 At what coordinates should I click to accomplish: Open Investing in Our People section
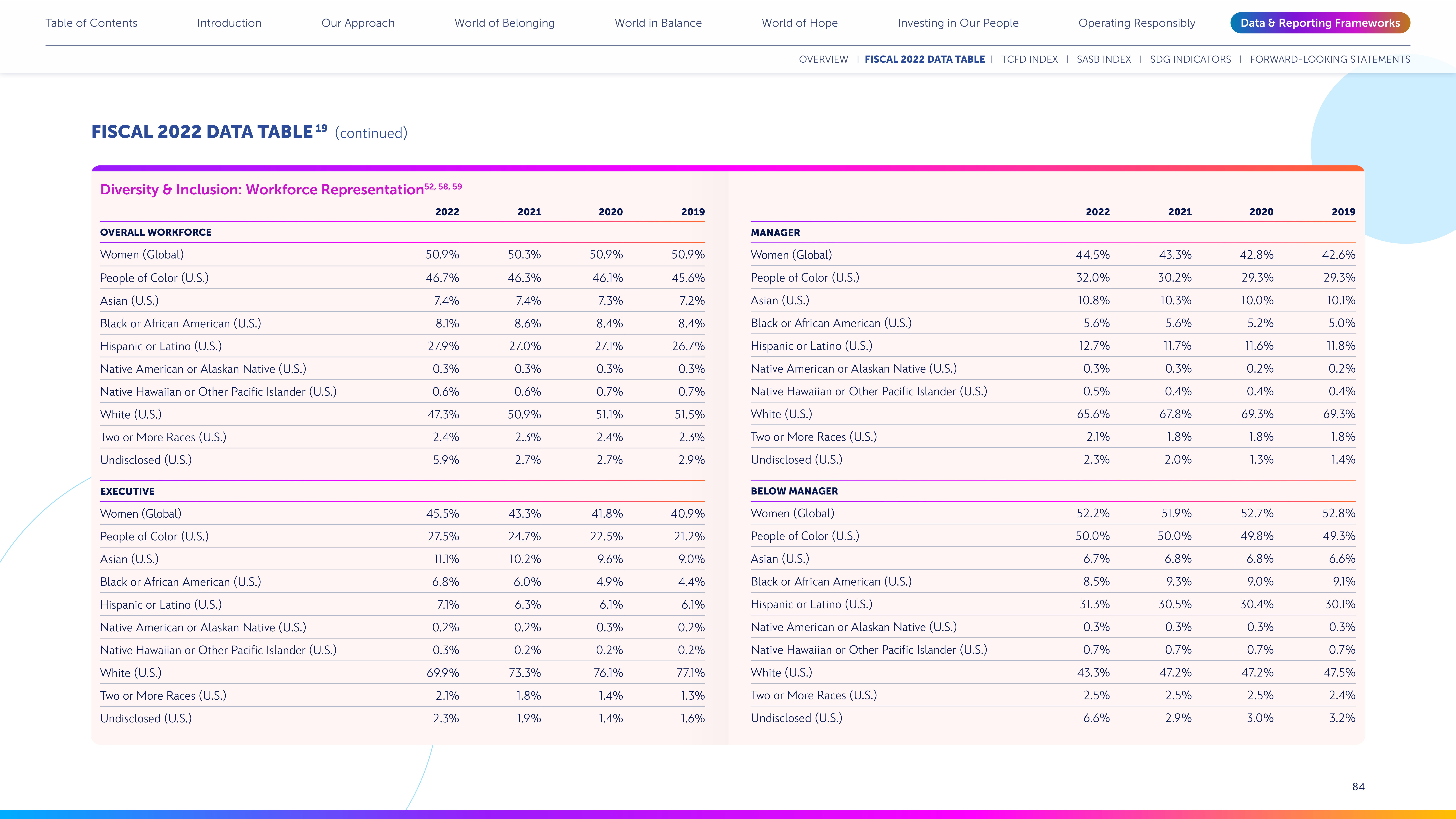[x=958, y=23]
